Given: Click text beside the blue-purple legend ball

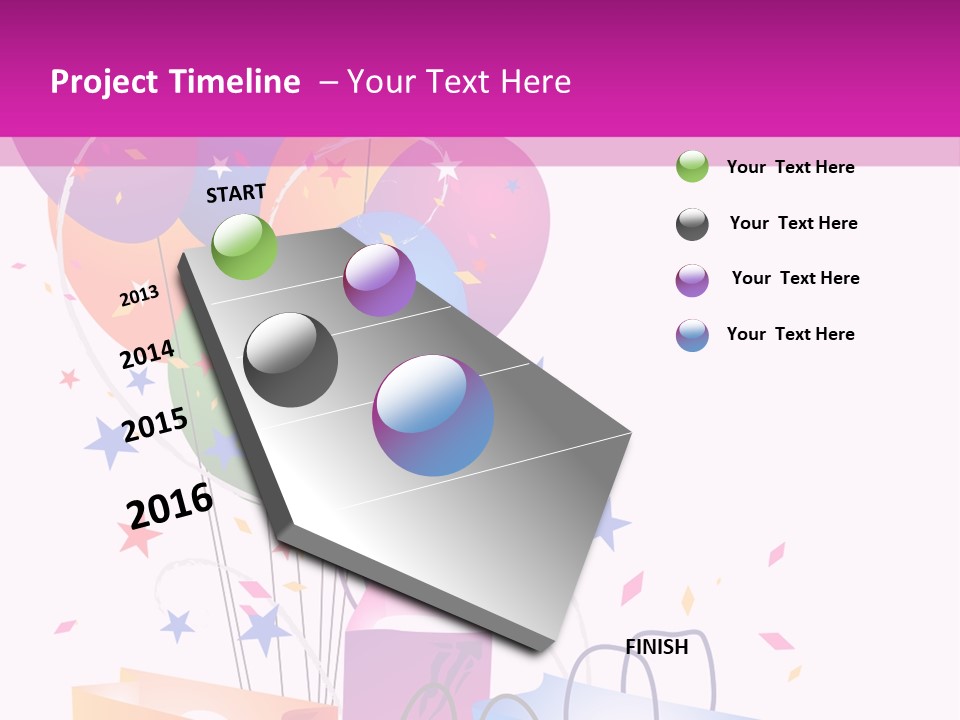Looking at the screenshot, I should (x=790, y=334).
